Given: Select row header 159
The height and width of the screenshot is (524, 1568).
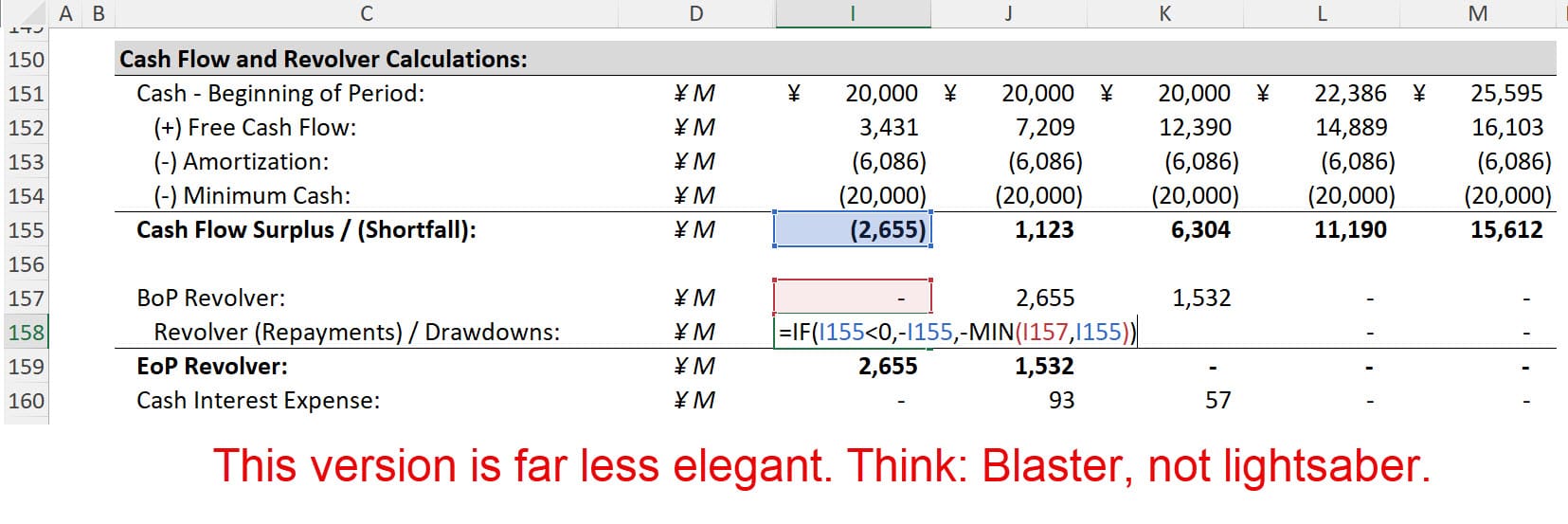Looking at the screenshot, I should tap(26, 367).
